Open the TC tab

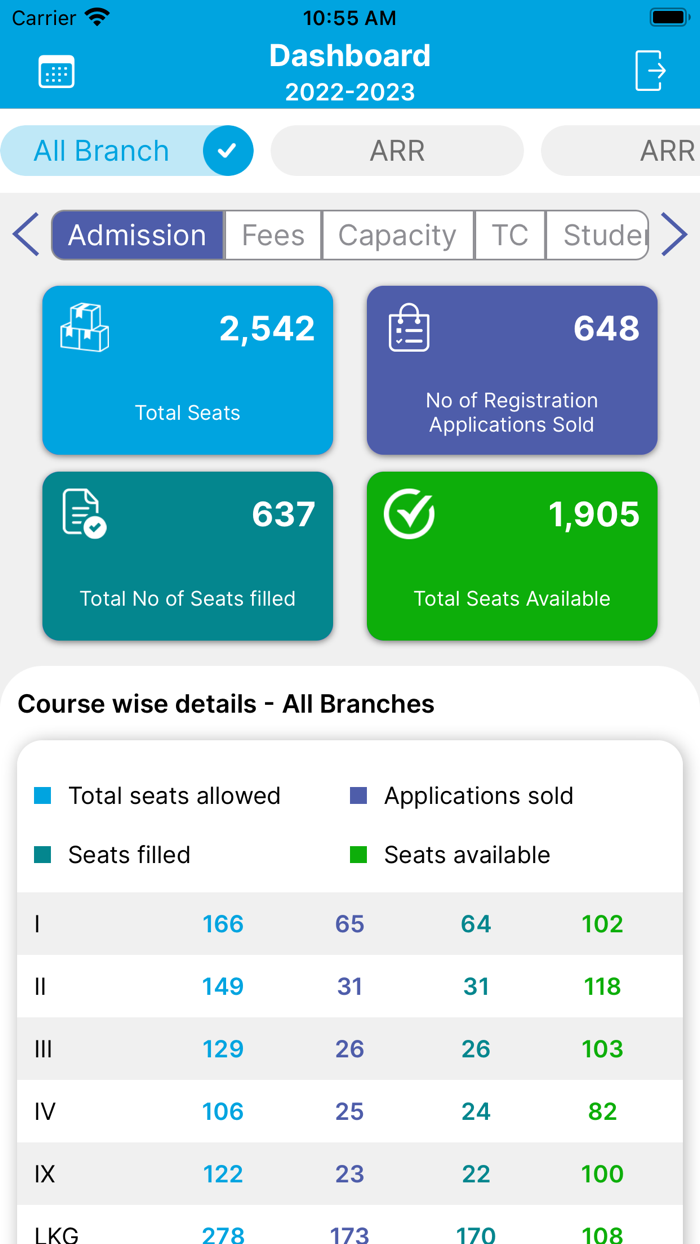[x=510, y=235]
